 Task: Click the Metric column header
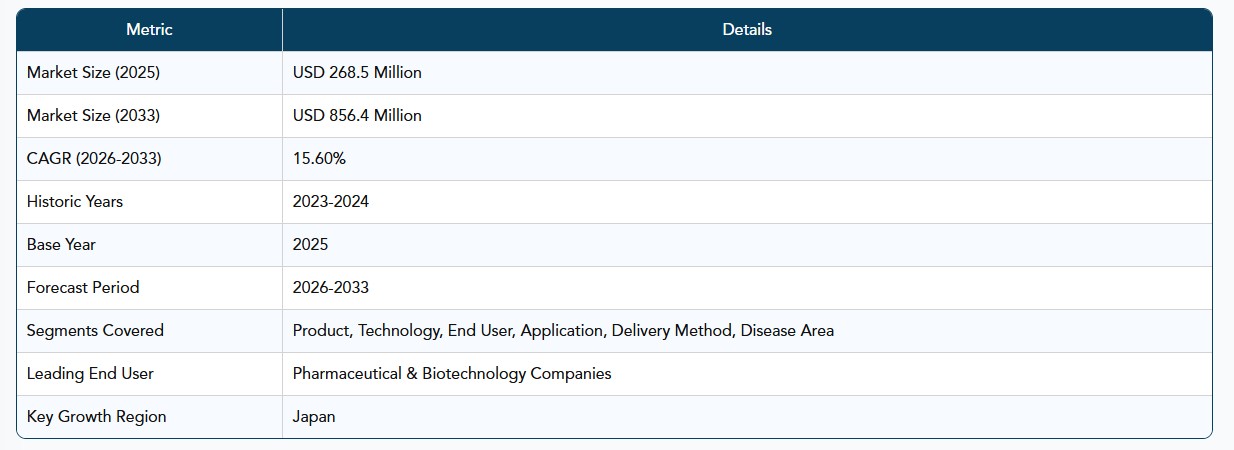149,30
